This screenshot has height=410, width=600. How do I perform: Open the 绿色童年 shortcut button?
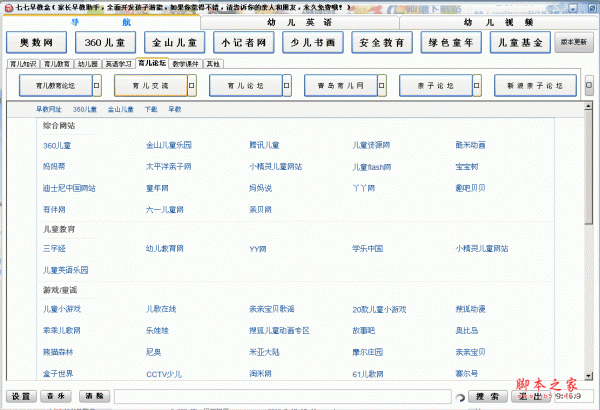click(x=451, y=42)
